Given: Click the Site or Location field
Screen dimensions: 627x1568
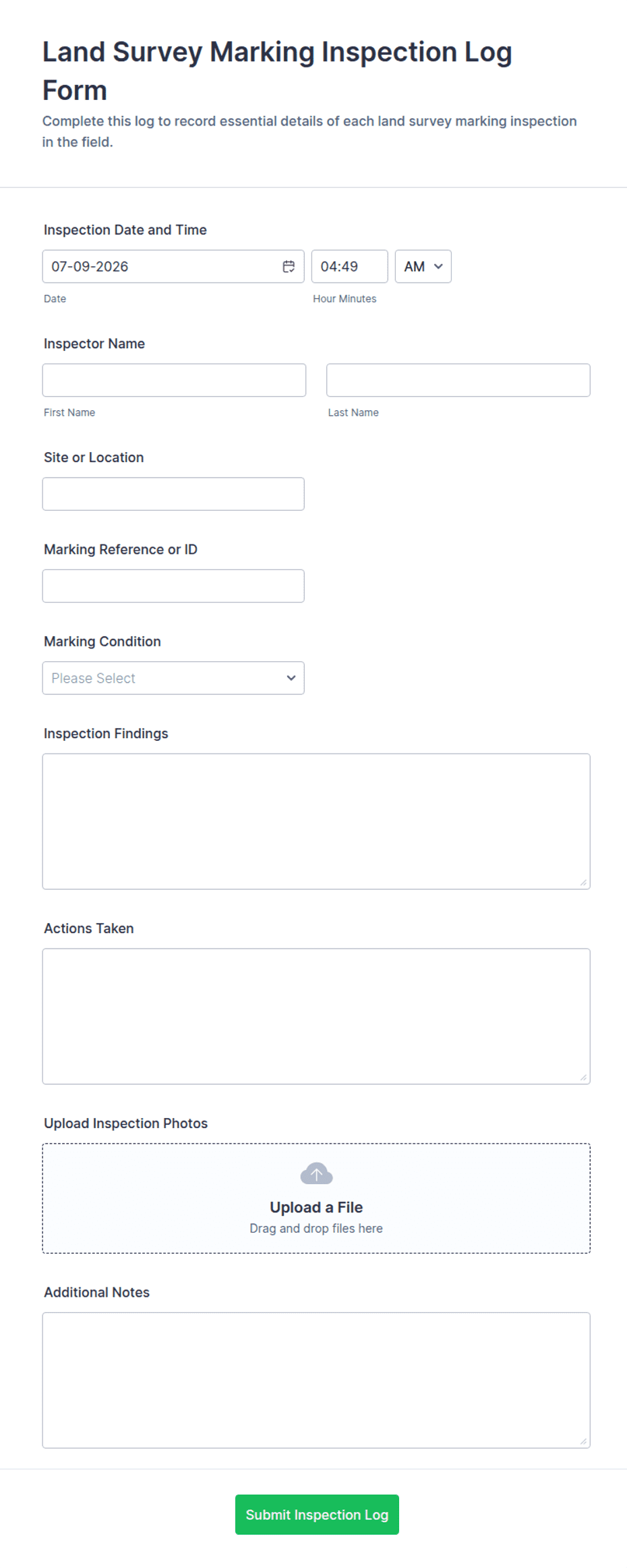Looking at the screenshot, I should [x=173, y=494].
